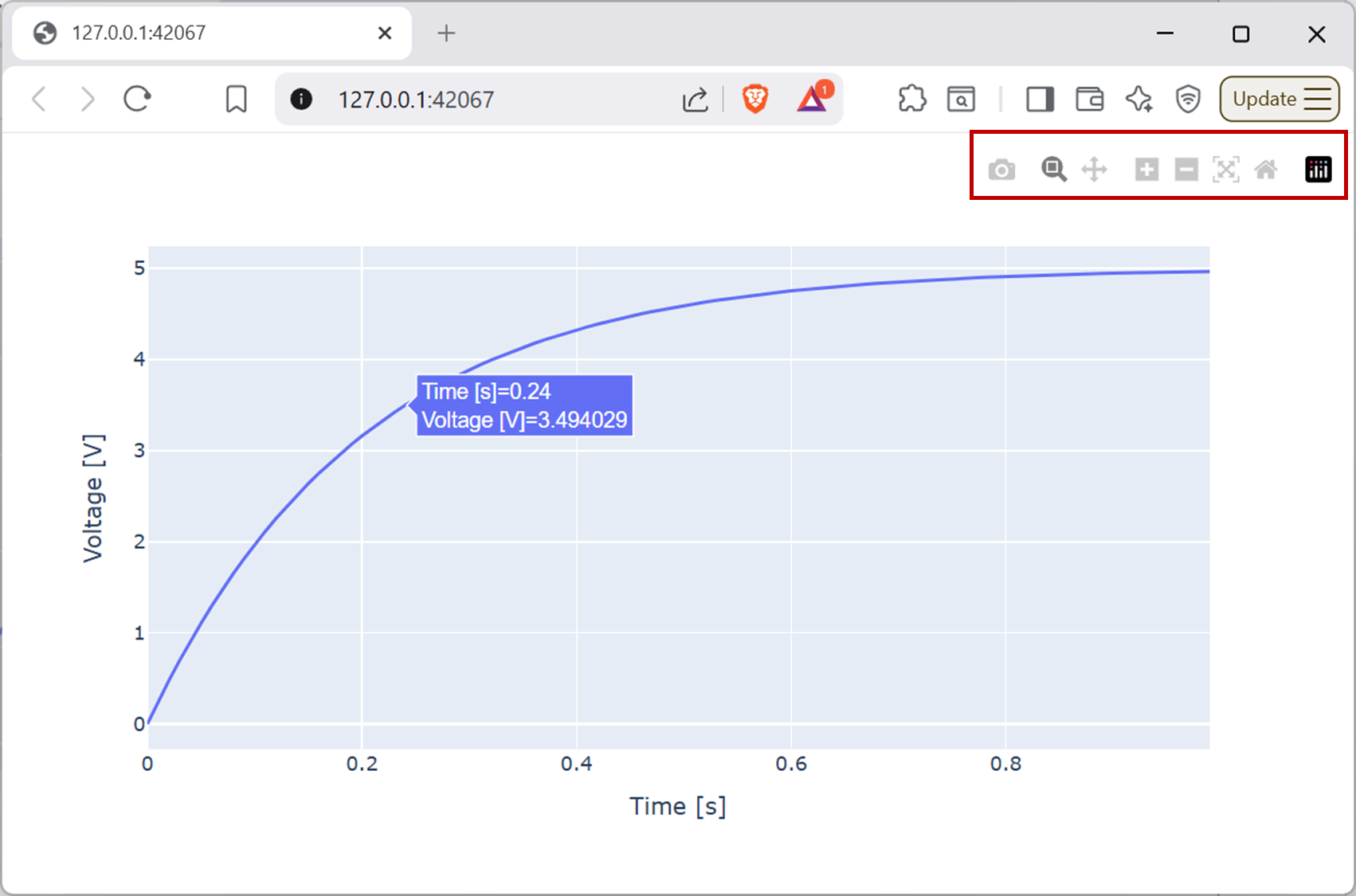Image resolution: width=1356 pixels, height=896 pixels.
Task: Reset axes with the home icon
Action: click(1266, 169)
